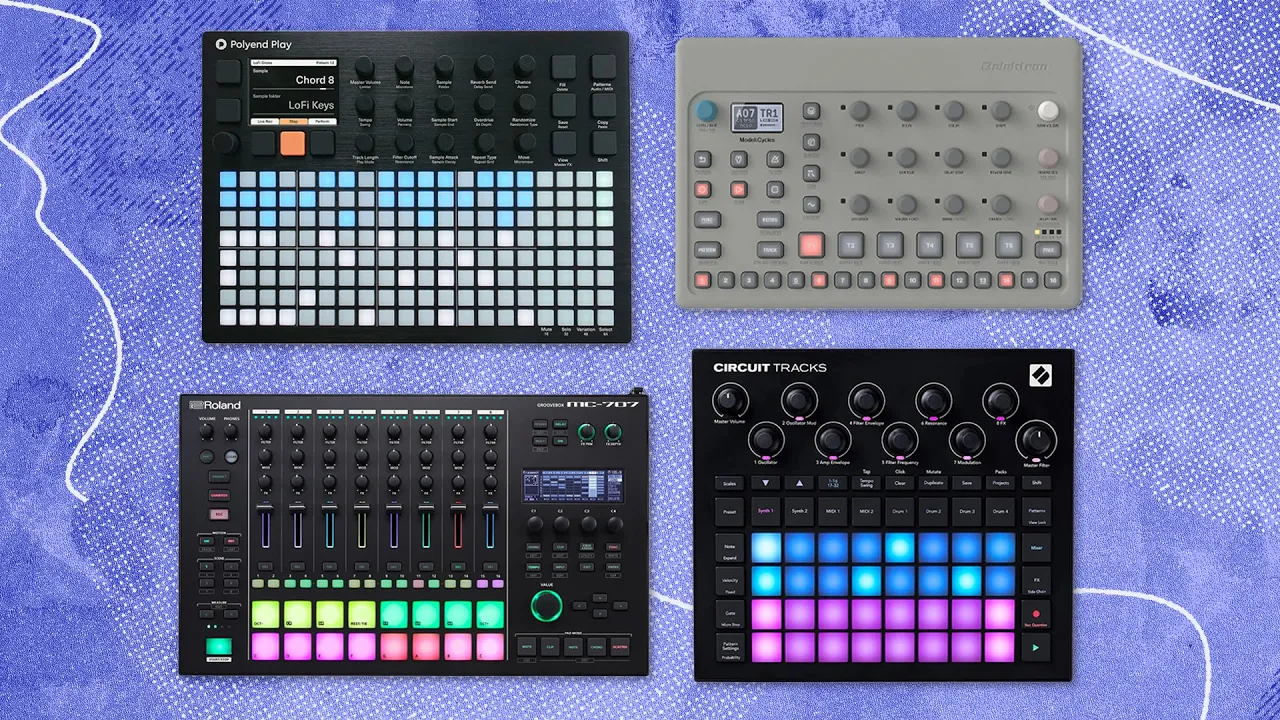Click the Roland MC-707 display screen
The height and width of the screenshot is (720, 1280).
click(572, 487)
